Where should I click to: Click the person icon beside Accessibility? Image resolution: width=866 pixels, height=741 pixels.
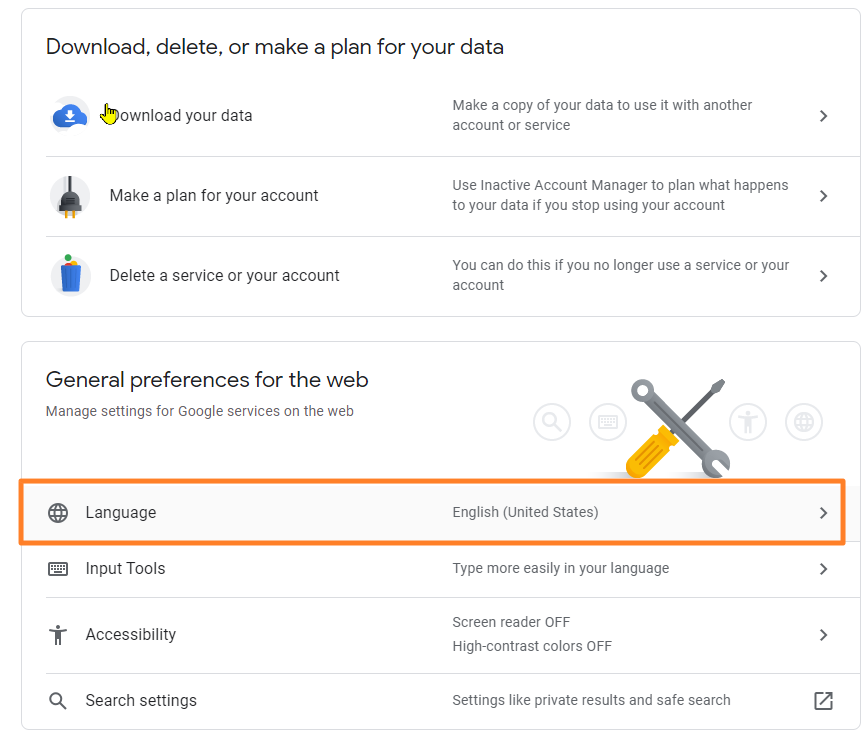58,634
